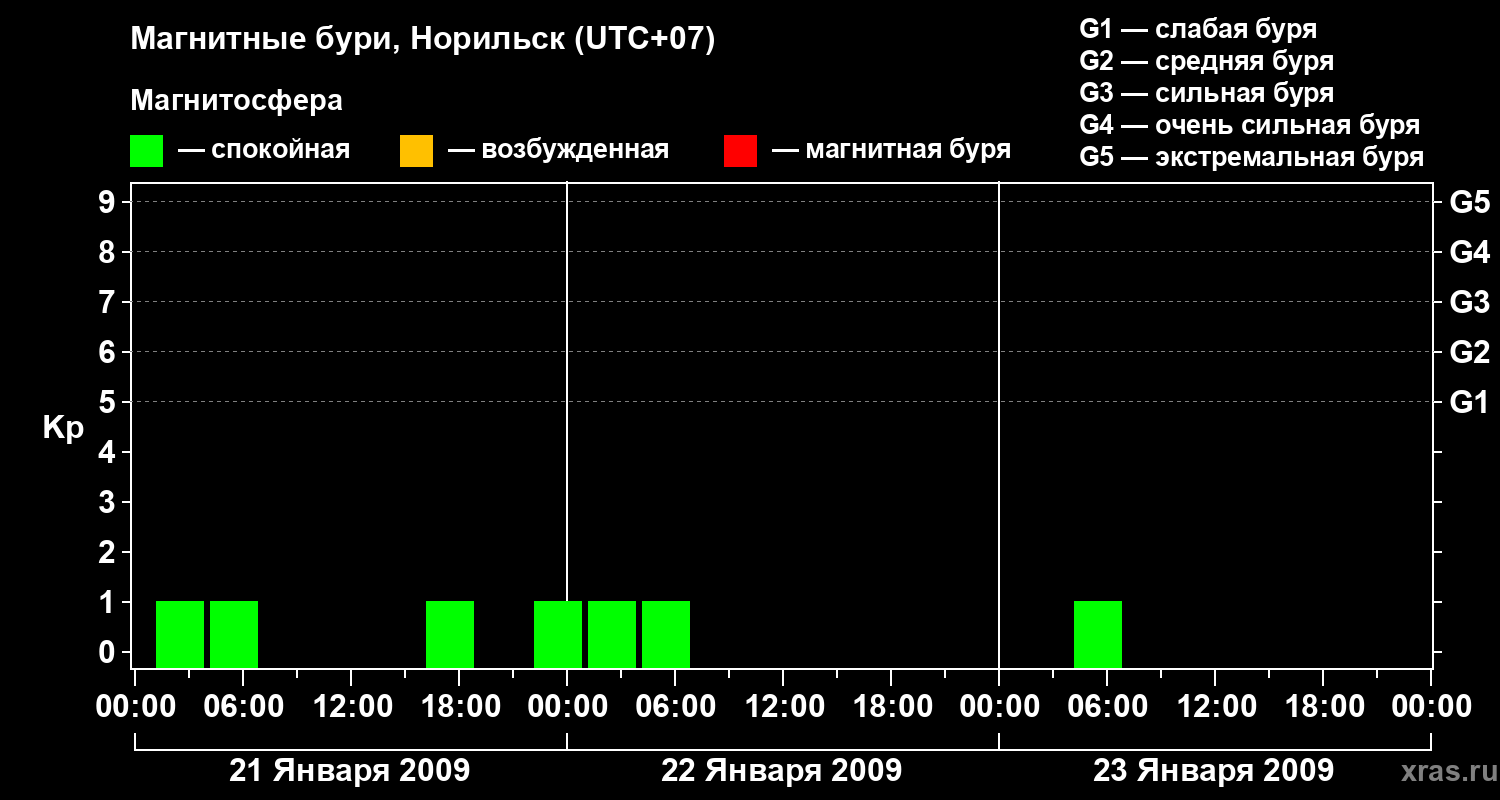Click the green bar at 18:00 on 21 January
Screen dimensions: 1500x800
coord(450,634)
